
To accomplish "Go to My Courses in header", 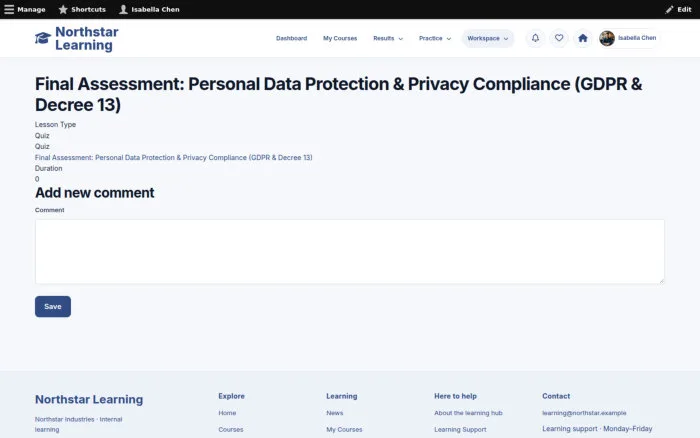I will coord(340,38).
